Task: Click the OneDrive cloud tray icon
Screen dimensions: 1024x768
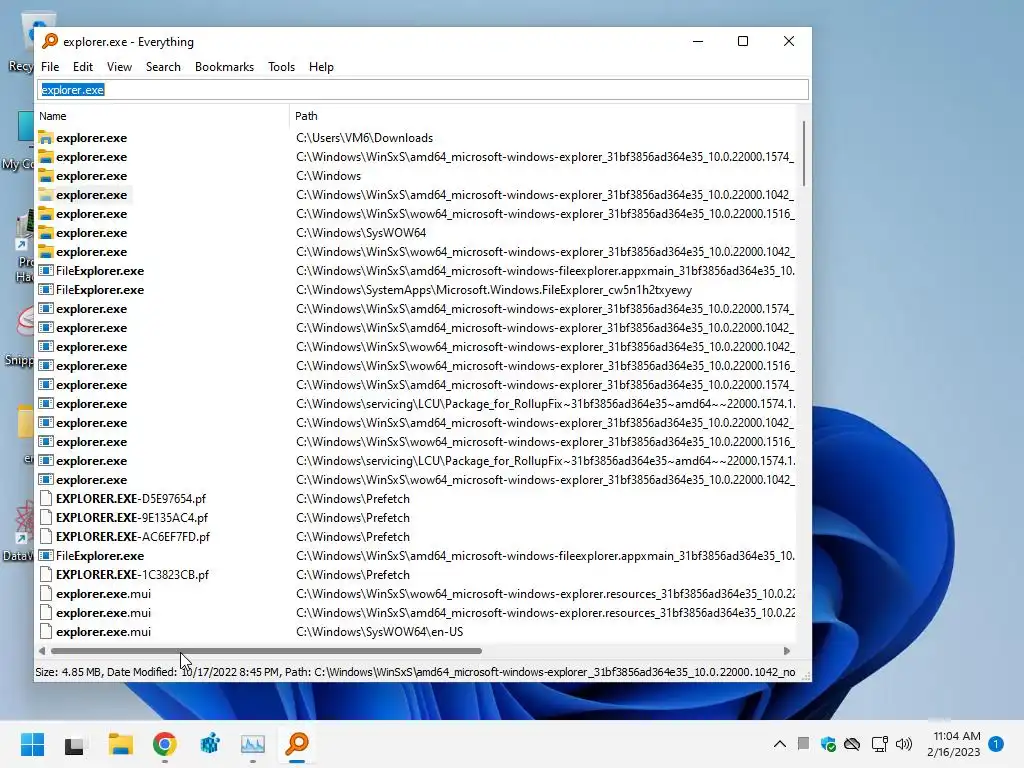Action: (x=852, y=744)
